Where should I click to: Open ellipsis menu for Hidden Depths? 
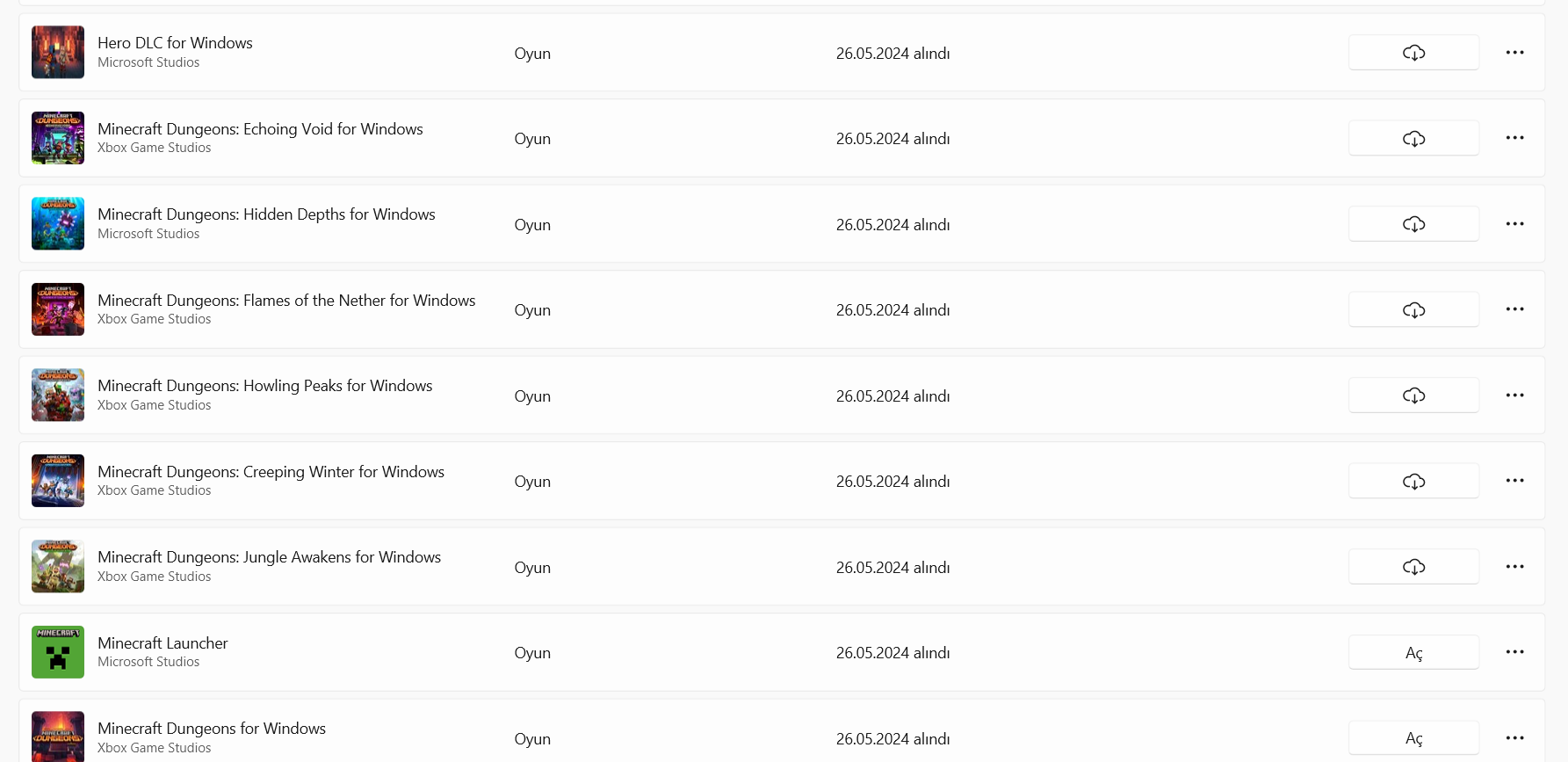coord(1514,224)
